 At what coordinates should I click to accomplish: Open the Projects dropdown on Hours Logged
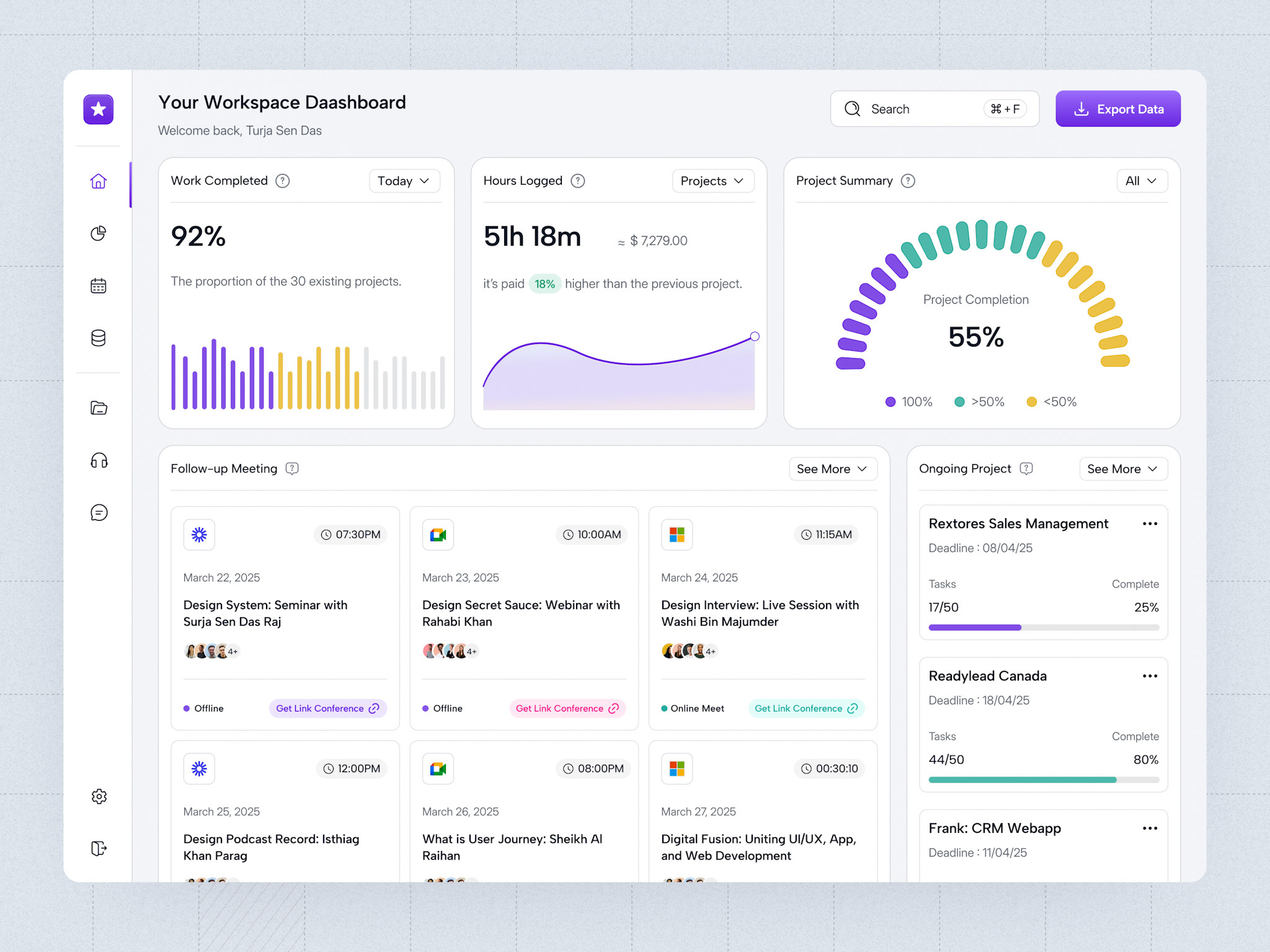pos(712,181)
